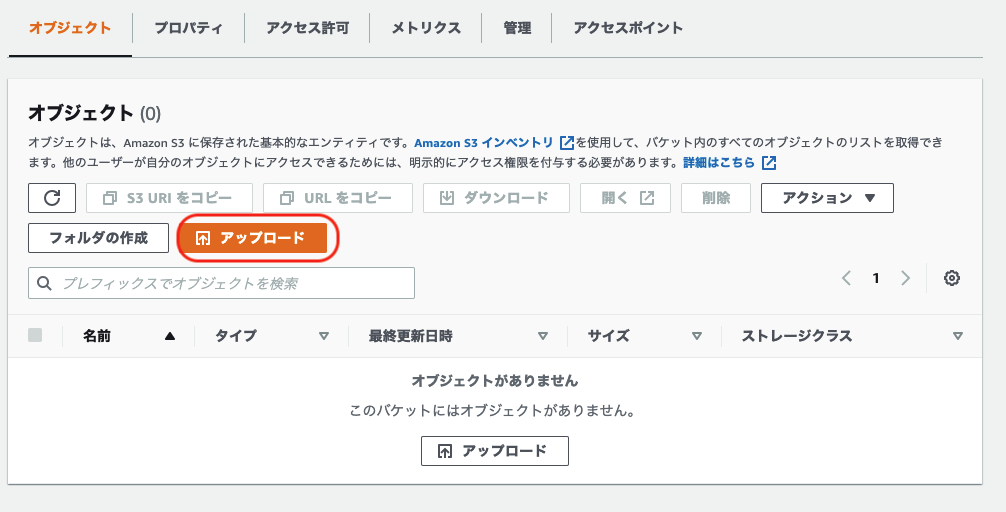Click external link icon beside 詳細はこちら

click(x=769, y=162)
